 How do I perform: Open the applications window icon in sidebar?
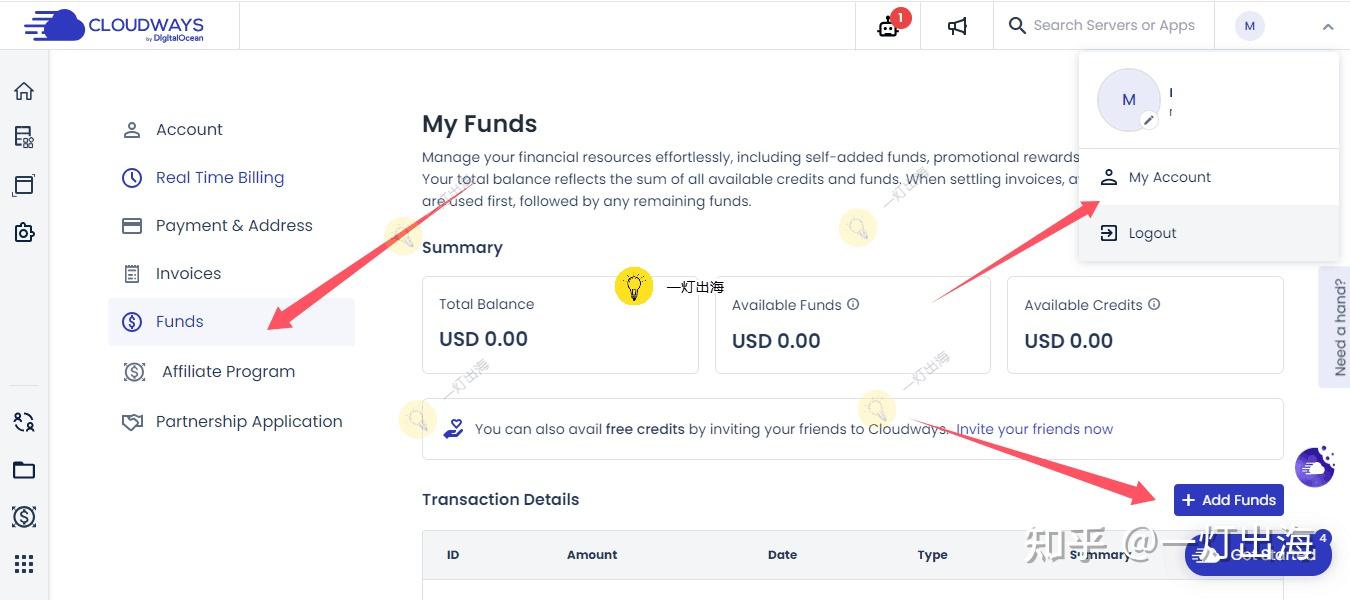click(x=24, y=185)
